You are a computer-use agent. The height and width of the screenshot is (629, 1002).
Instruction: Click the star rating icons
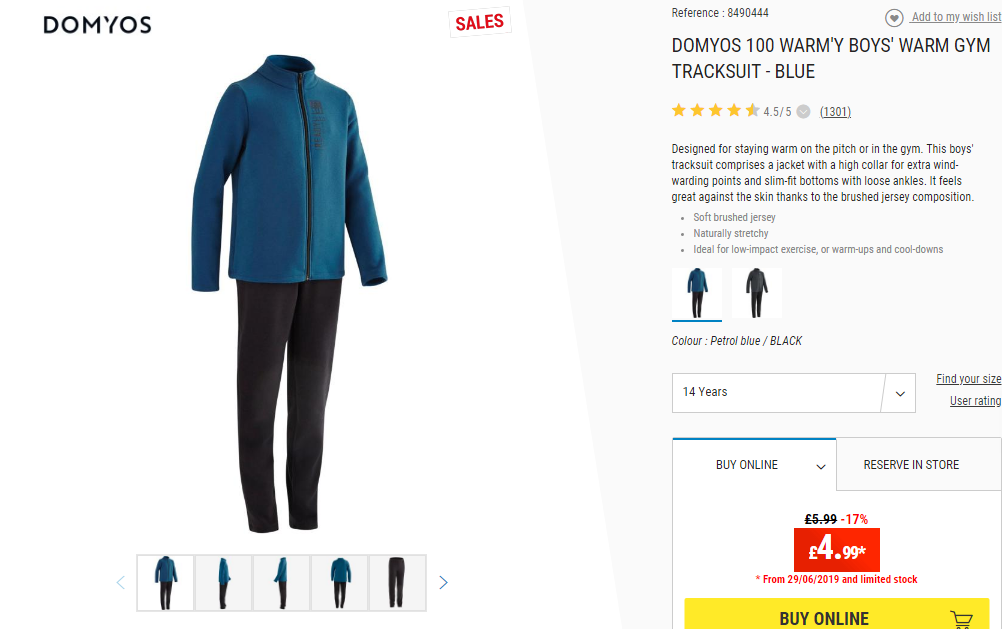tap(715, 111)
